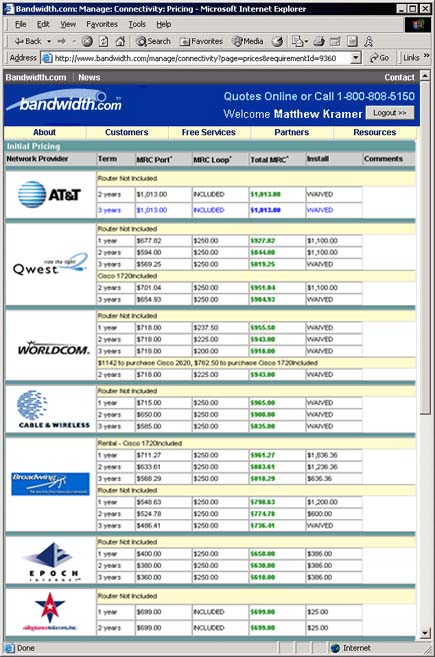Click the Done status bar page icon

pos(9,648)
